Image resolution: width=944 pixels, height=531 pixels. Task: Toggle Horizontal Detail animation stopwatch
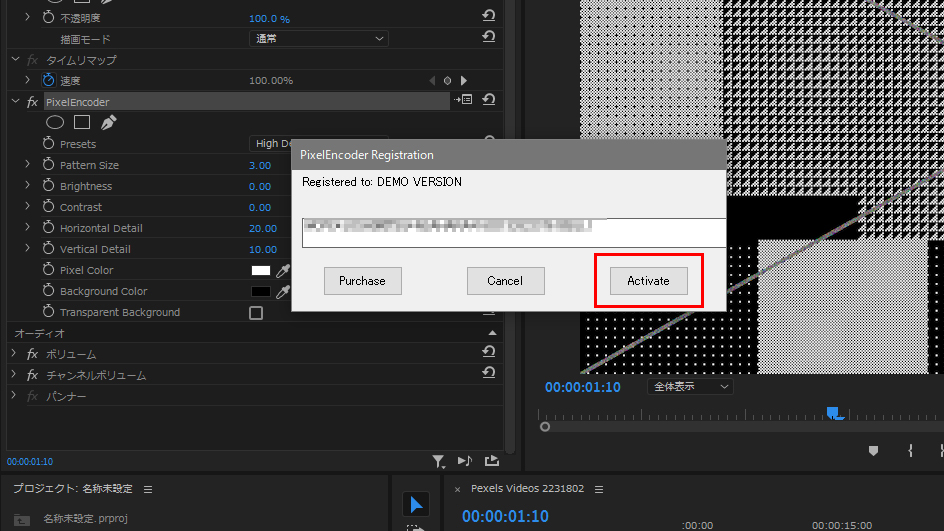(48, 228)
